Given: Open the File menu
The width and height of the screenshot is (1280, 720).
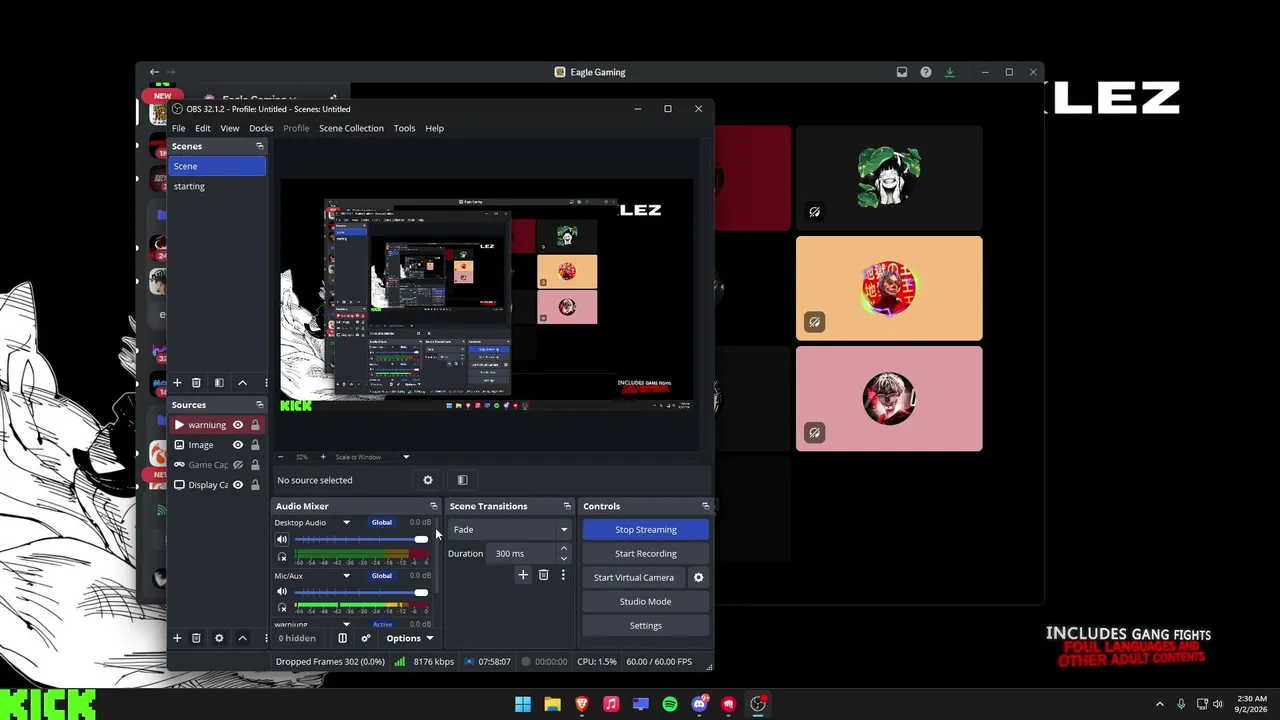Looking at the screenshot, I should [x=178, y=128].
